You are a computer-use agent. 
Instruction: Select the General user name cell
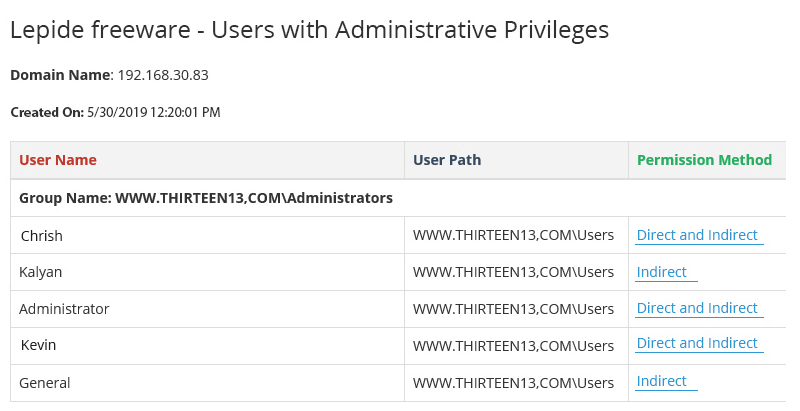[x=208, y=383]
